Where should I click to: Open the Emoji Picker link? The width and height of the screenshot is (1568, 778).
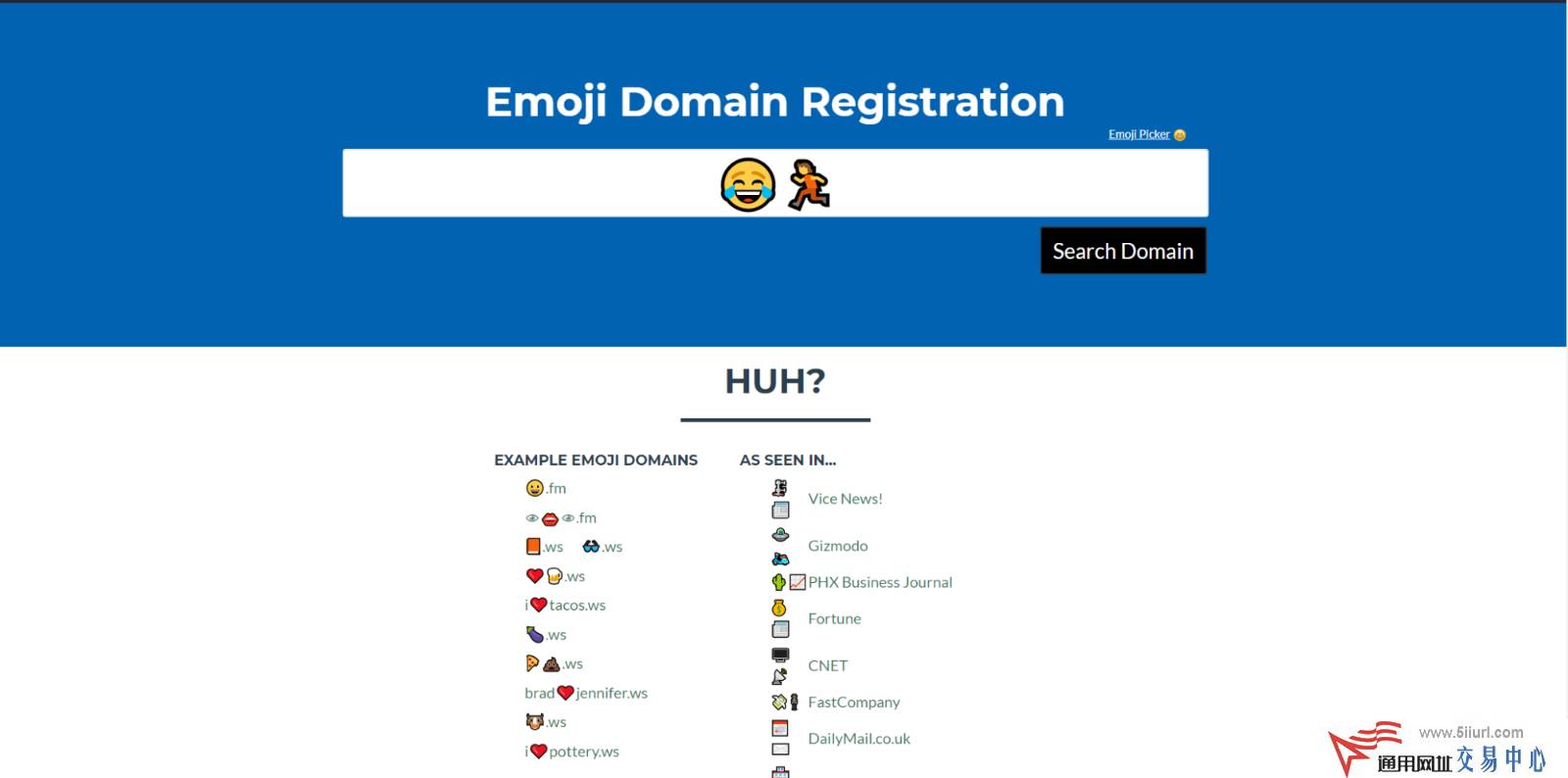tap(1139, 134)
